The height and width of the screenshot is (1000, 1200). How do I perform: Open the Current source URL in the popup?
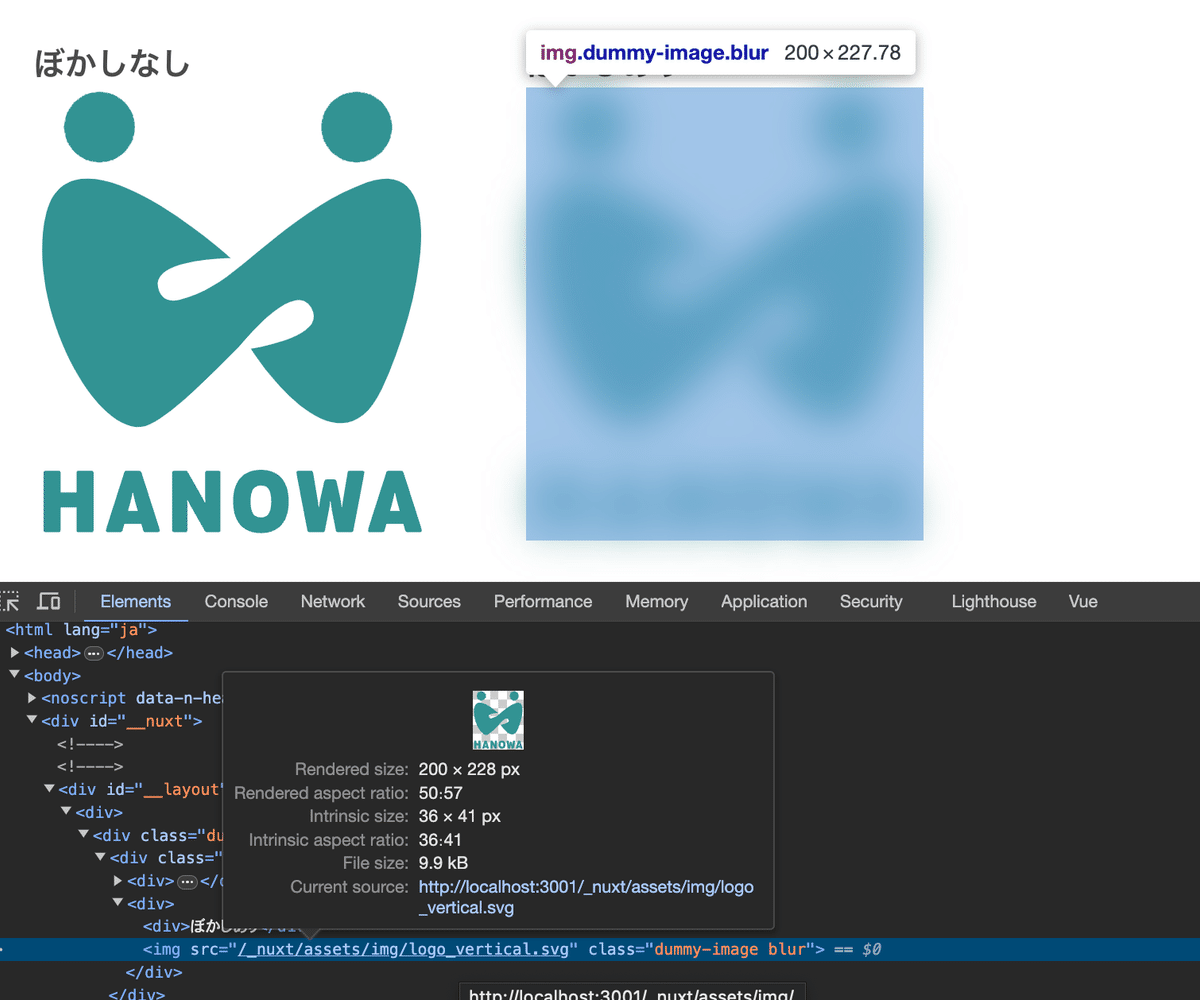pyautogui.click(x=586, y=898)
